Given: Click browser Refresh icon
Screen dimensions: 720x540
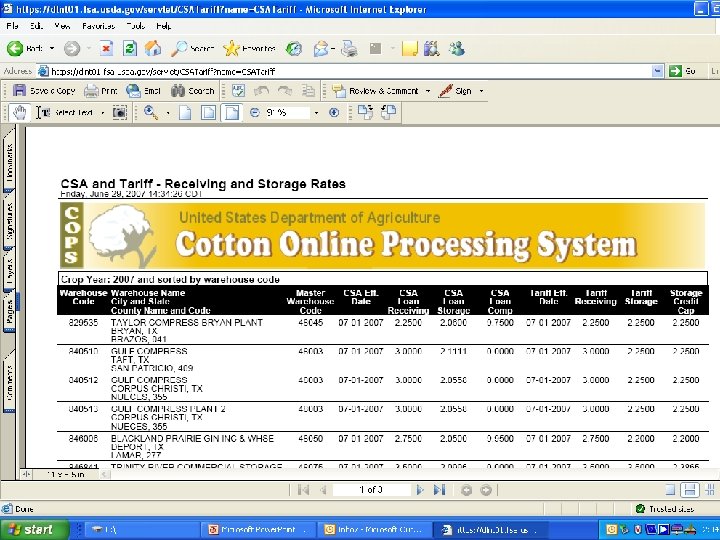Looking at the screenshot, I should click(129, 48).
